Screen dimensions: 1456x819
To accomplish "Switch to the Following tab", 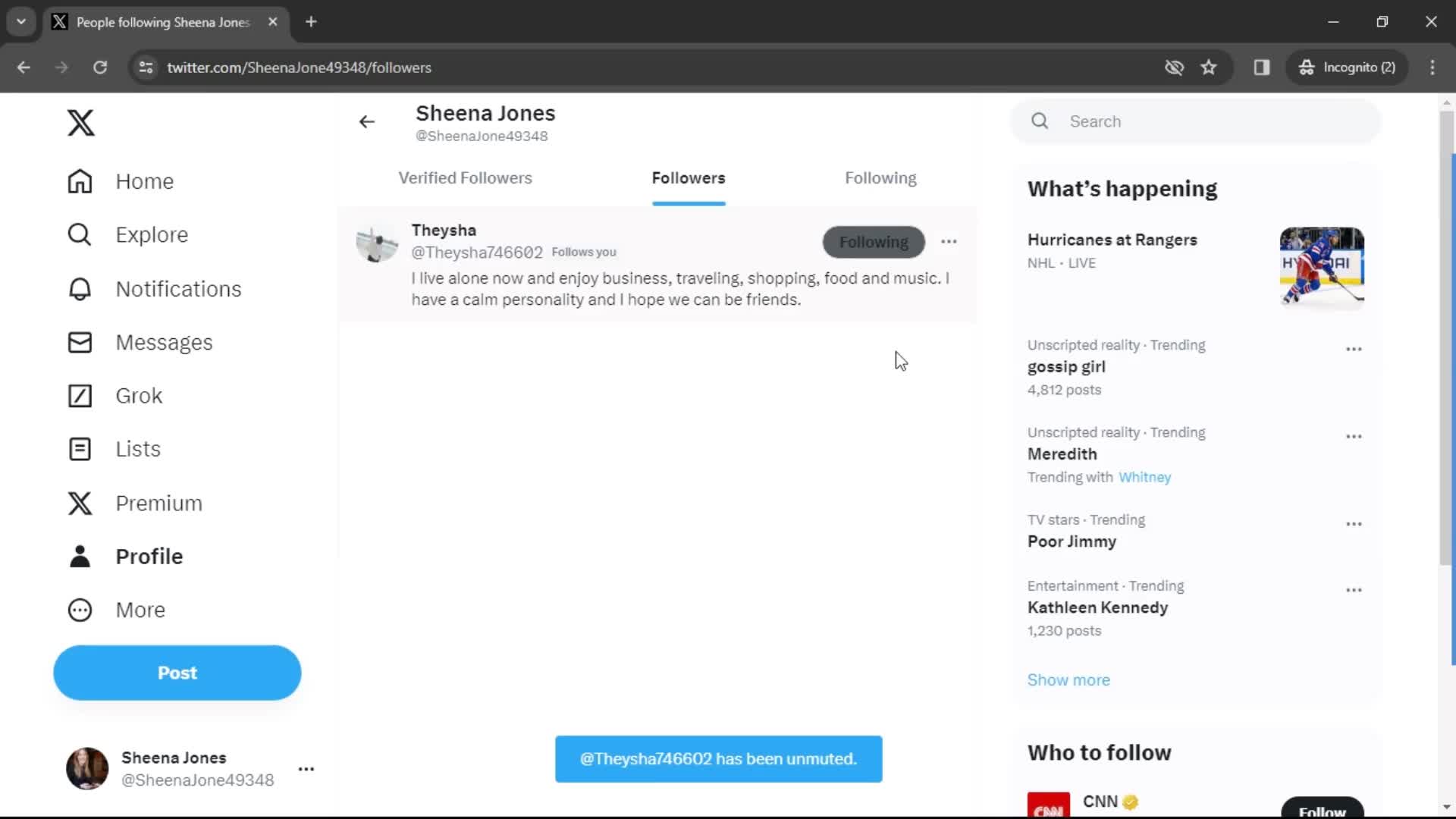I will pos(880,178).
